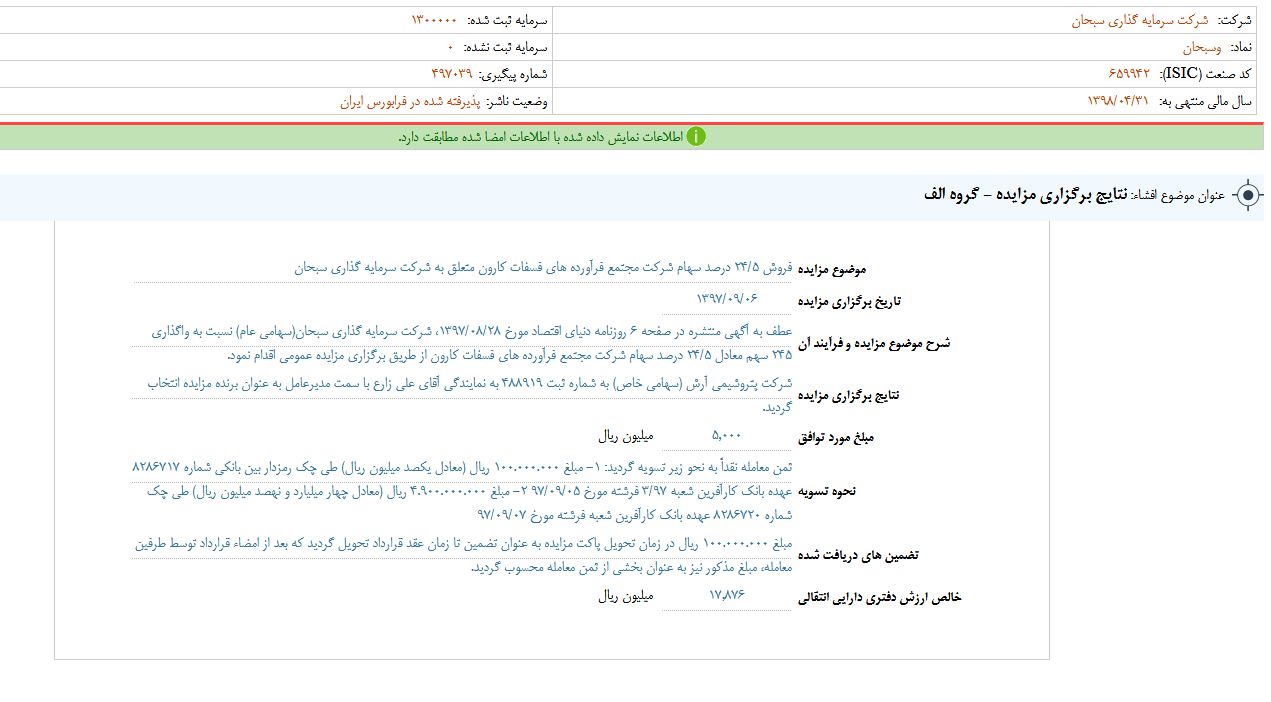
Task: Click publisher status پذیرفته شده در فرابورس ایران
Action: pos(410,101)
